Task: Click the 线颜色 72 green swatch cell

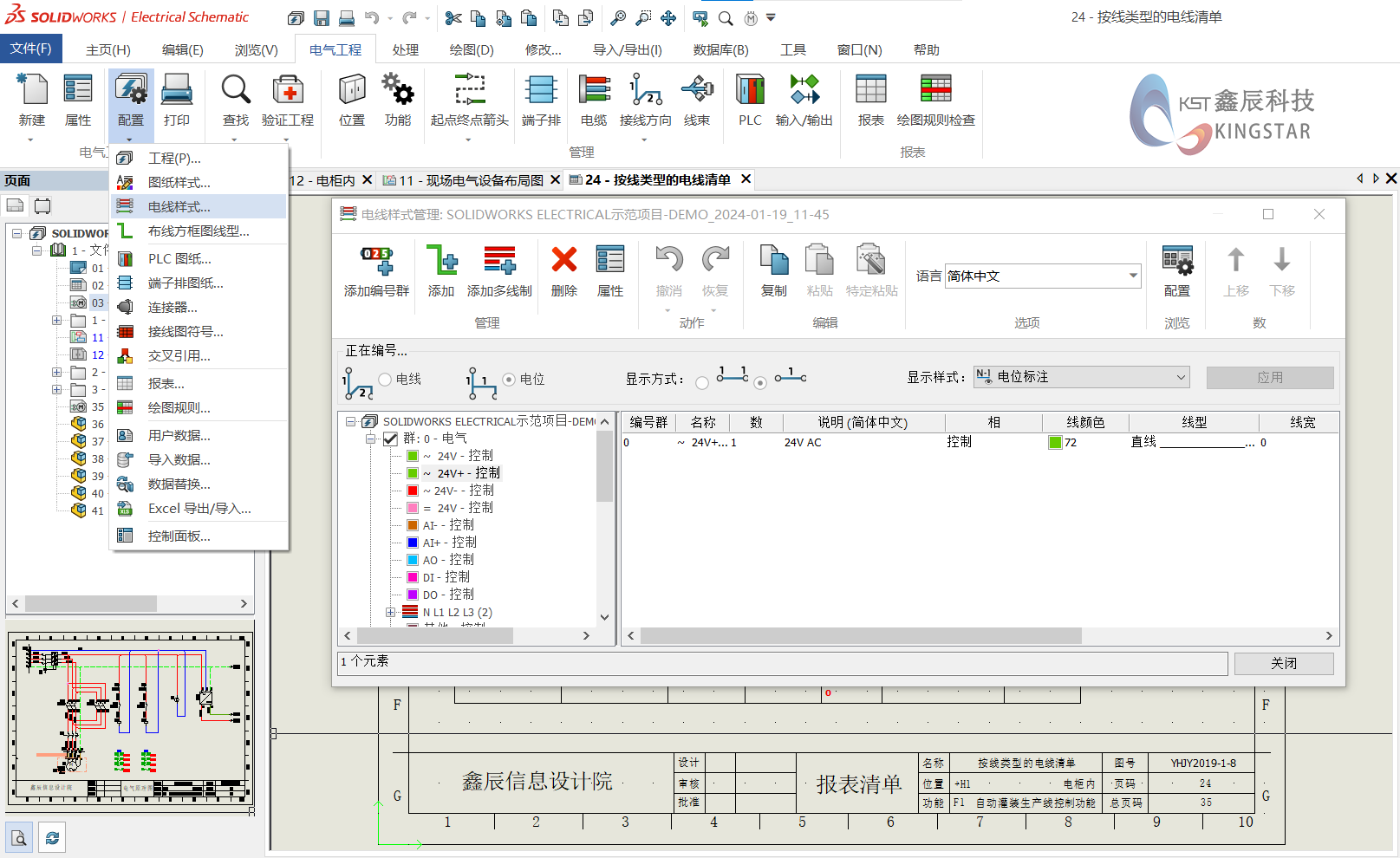Action: click(1055, 442)
